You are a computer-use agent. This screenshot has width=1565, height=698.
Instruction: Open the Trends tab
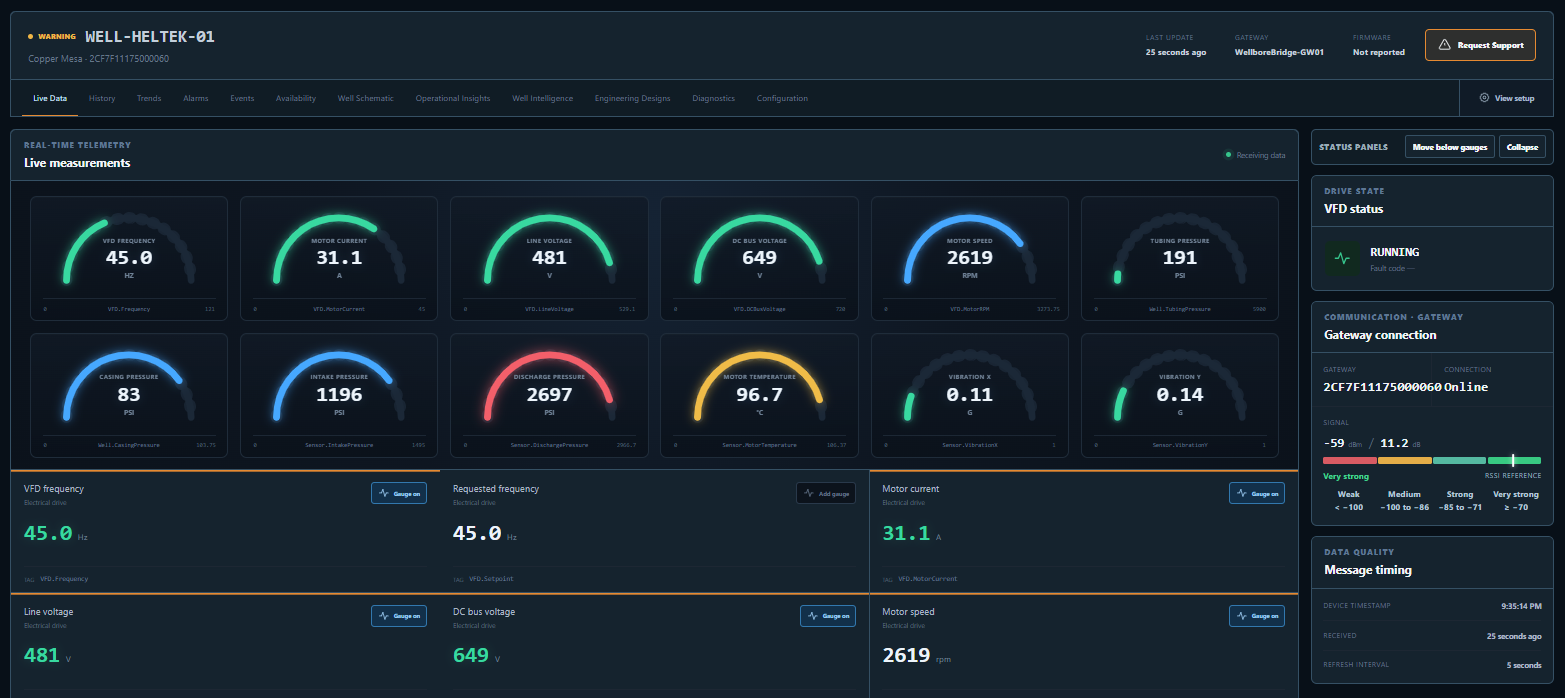(x=149, y=98)
